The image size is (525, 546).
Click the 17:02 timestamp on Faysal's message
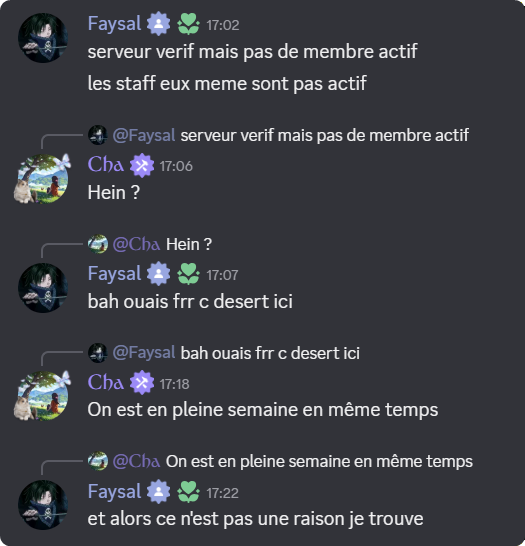click(222, 25)
